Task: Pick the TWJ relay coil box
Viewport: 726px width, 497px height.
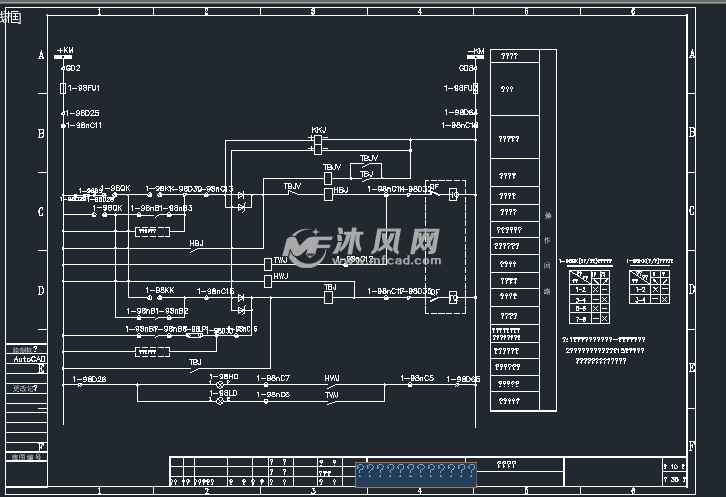Action: point(268,264)
